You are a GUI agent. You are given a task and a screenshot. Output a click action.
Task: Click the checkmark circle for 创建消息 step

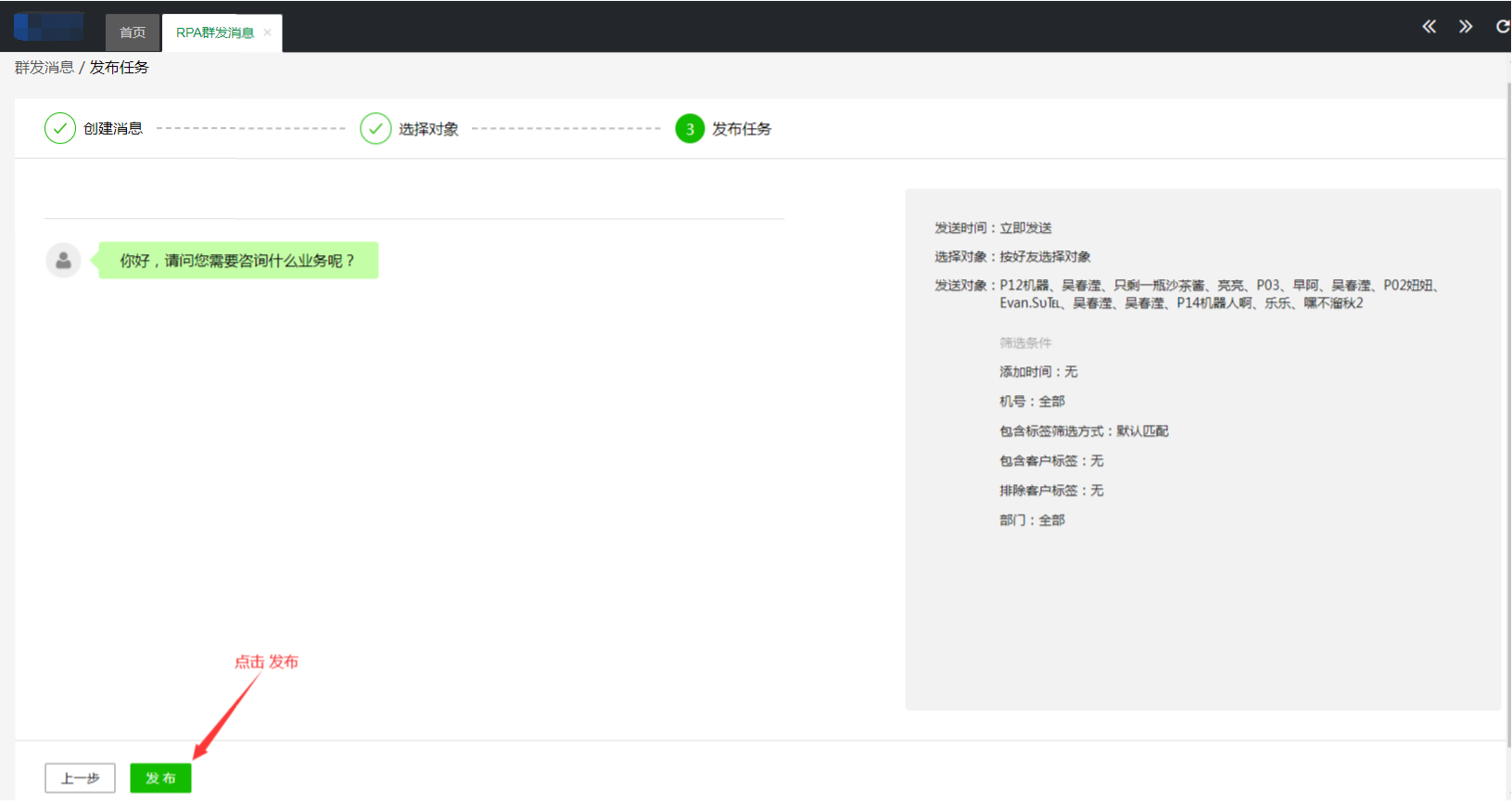[60, 129]
